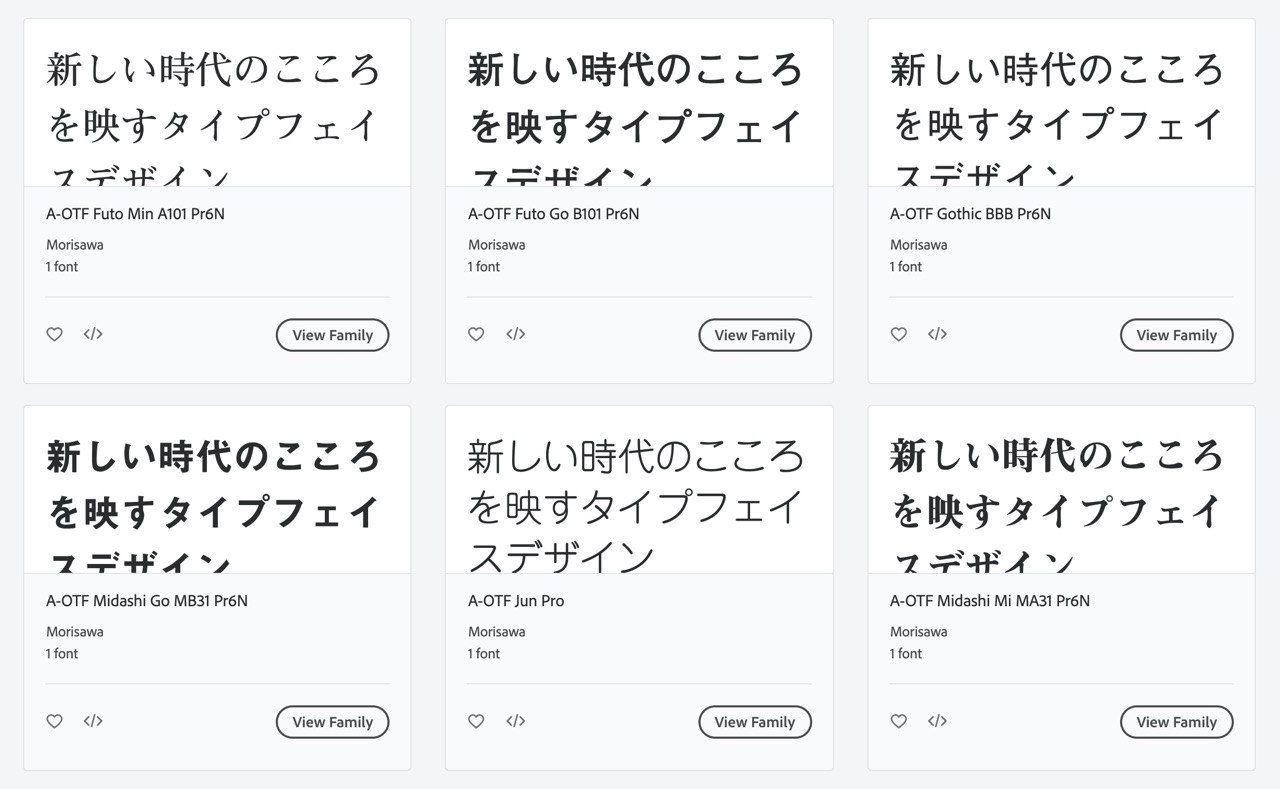View Family for A-OTF Futo Go B101 Pr6N
Image resolution: width=1280 pixels, height=789 pixels.
[x=755, y=335]
